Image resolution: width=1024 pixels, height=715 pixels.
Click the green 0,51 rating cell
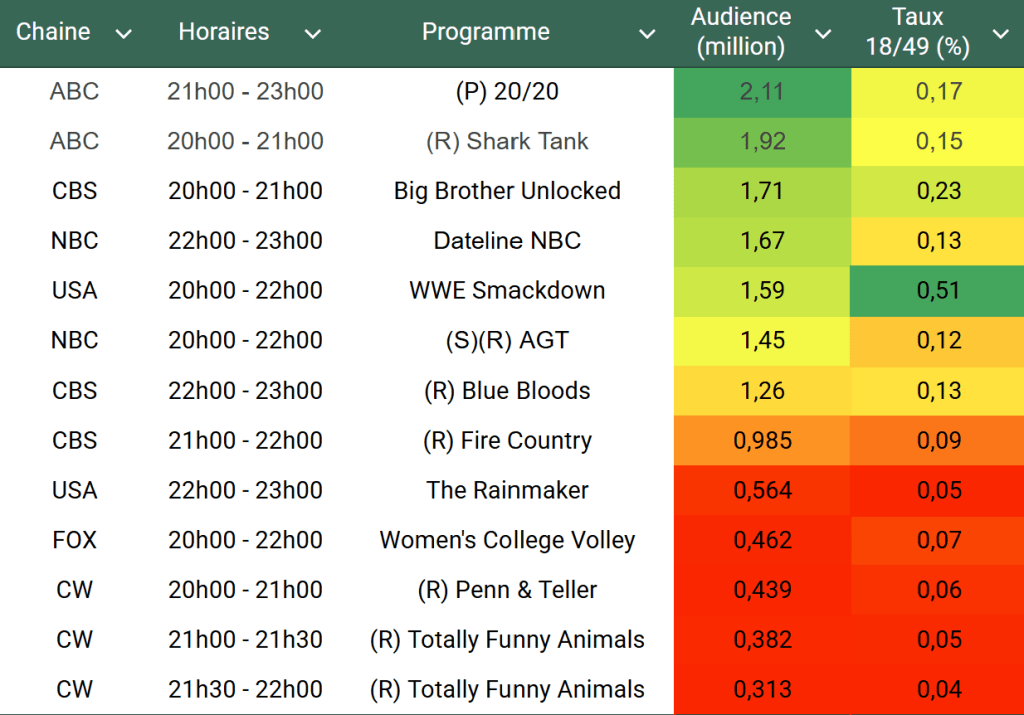point(938,291)
